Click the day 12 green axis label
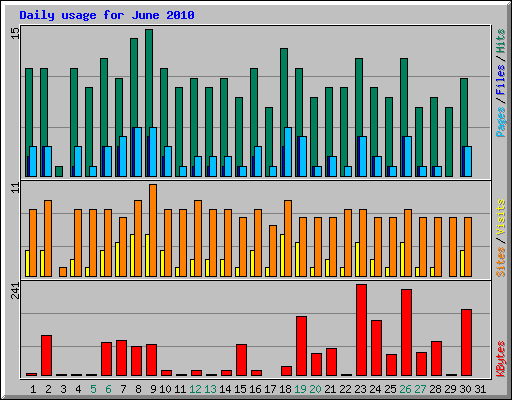Image resolution: width=512 pixels, height=400 pixels. click(x=196, y=389)
